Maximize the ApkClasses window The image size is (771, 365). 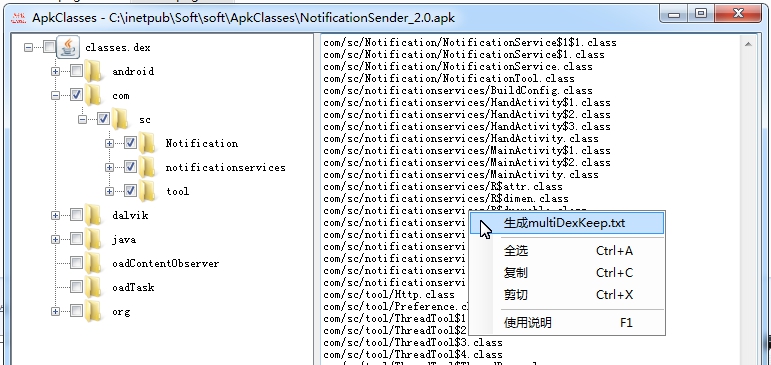[x=702, y=14]
